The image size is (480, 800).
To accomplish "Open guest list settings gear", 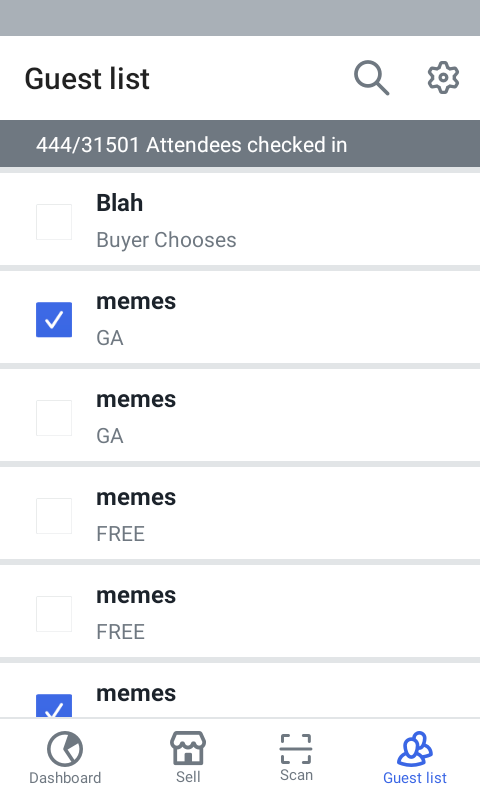I will (443, 78).
